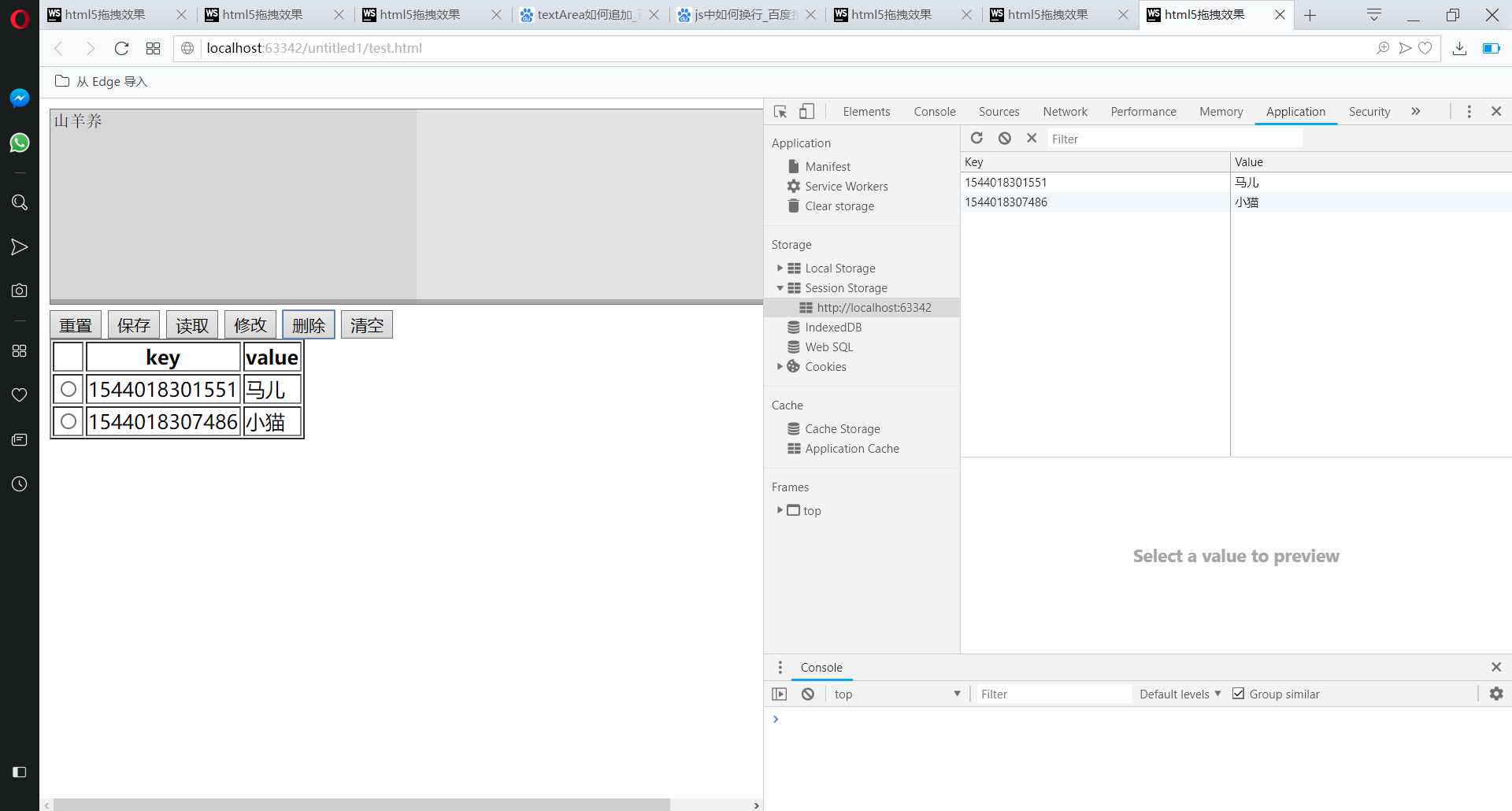Open the console drawer options menu
1512x811 pixels.
(x=780, y=668)
